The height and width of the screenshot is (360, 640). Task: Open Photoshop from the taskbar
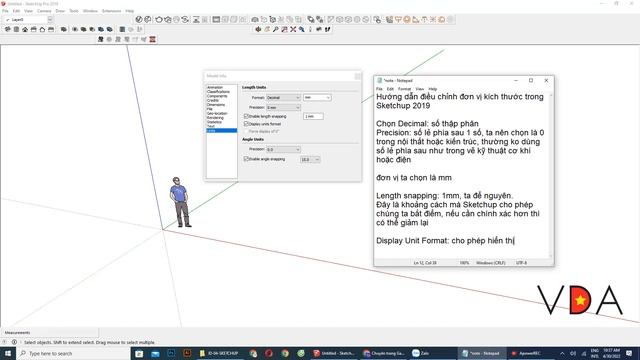click(171, 353)
